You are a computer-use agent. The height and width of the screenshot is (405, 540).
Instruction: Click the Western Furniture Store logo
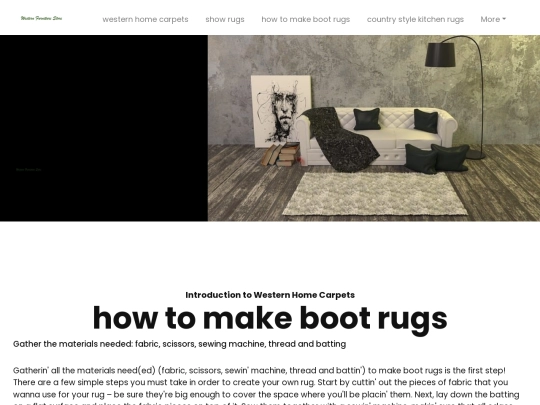click(42, 18)
